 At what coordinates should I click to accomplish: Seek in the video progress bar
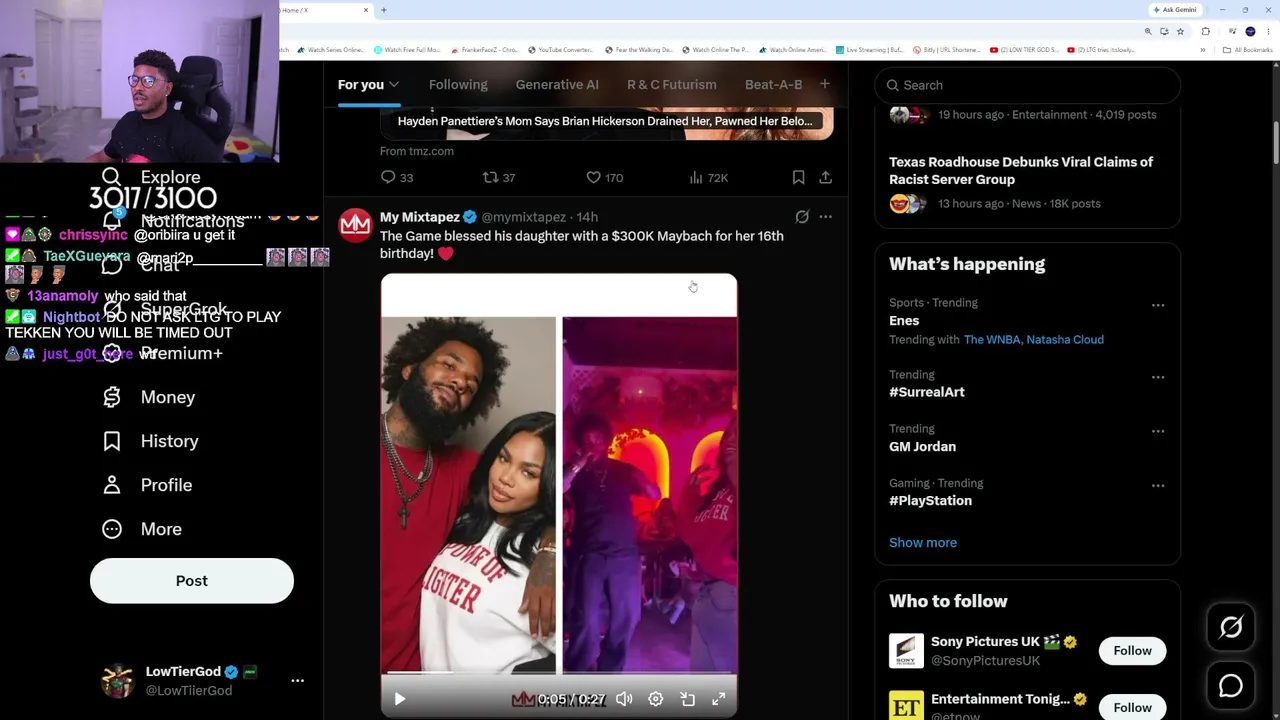point(559,674)
